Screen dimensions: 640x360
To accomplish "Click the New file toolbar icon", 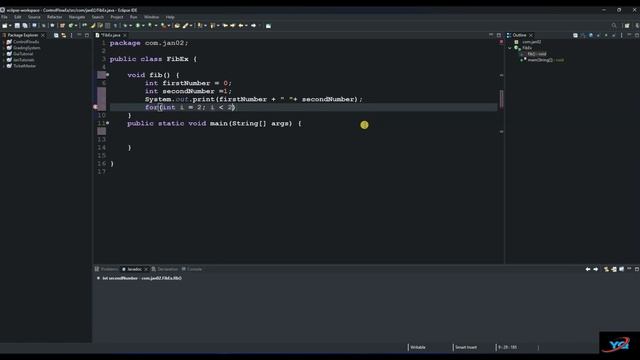I will coord(5,26).
